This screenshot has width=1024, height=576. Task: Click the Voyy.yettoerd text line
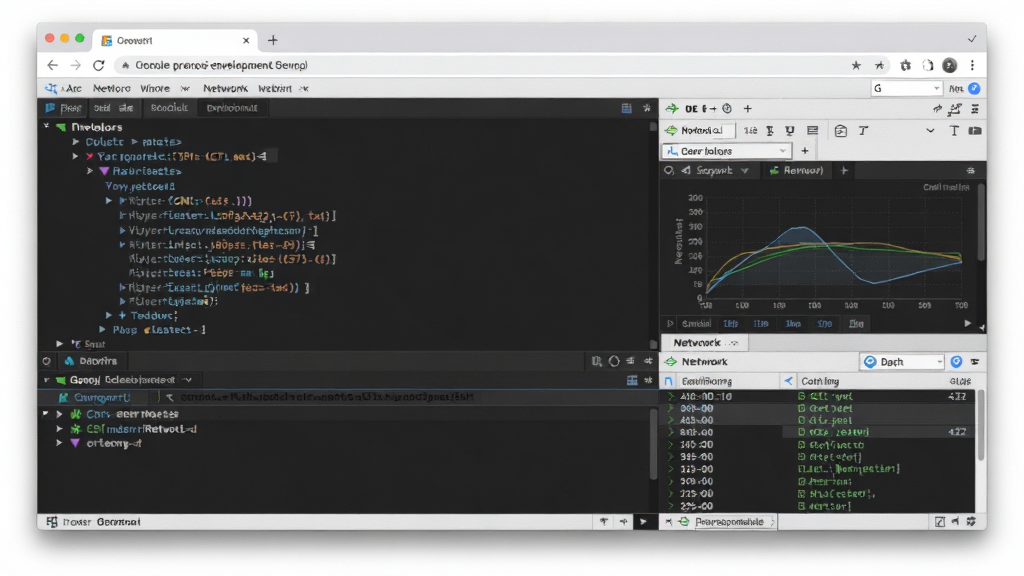(x=140, y=186)
